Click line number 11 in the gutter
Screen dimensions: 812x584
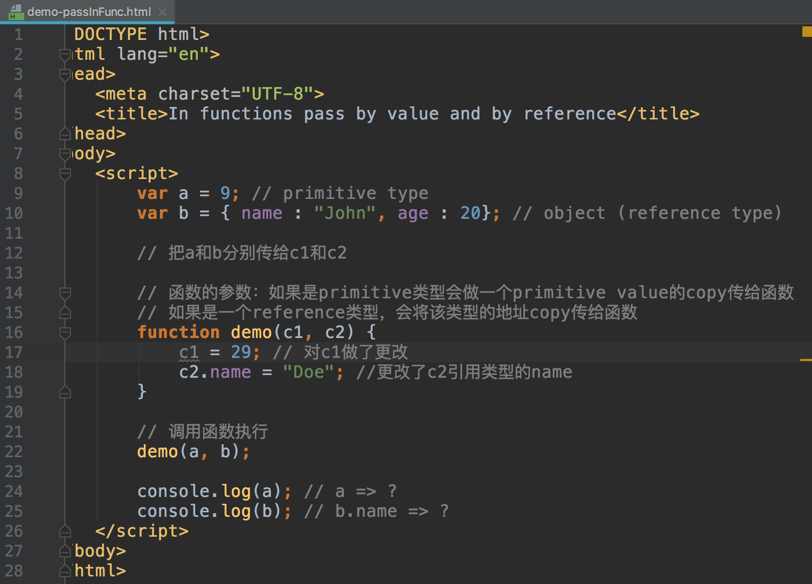point(14,233)
